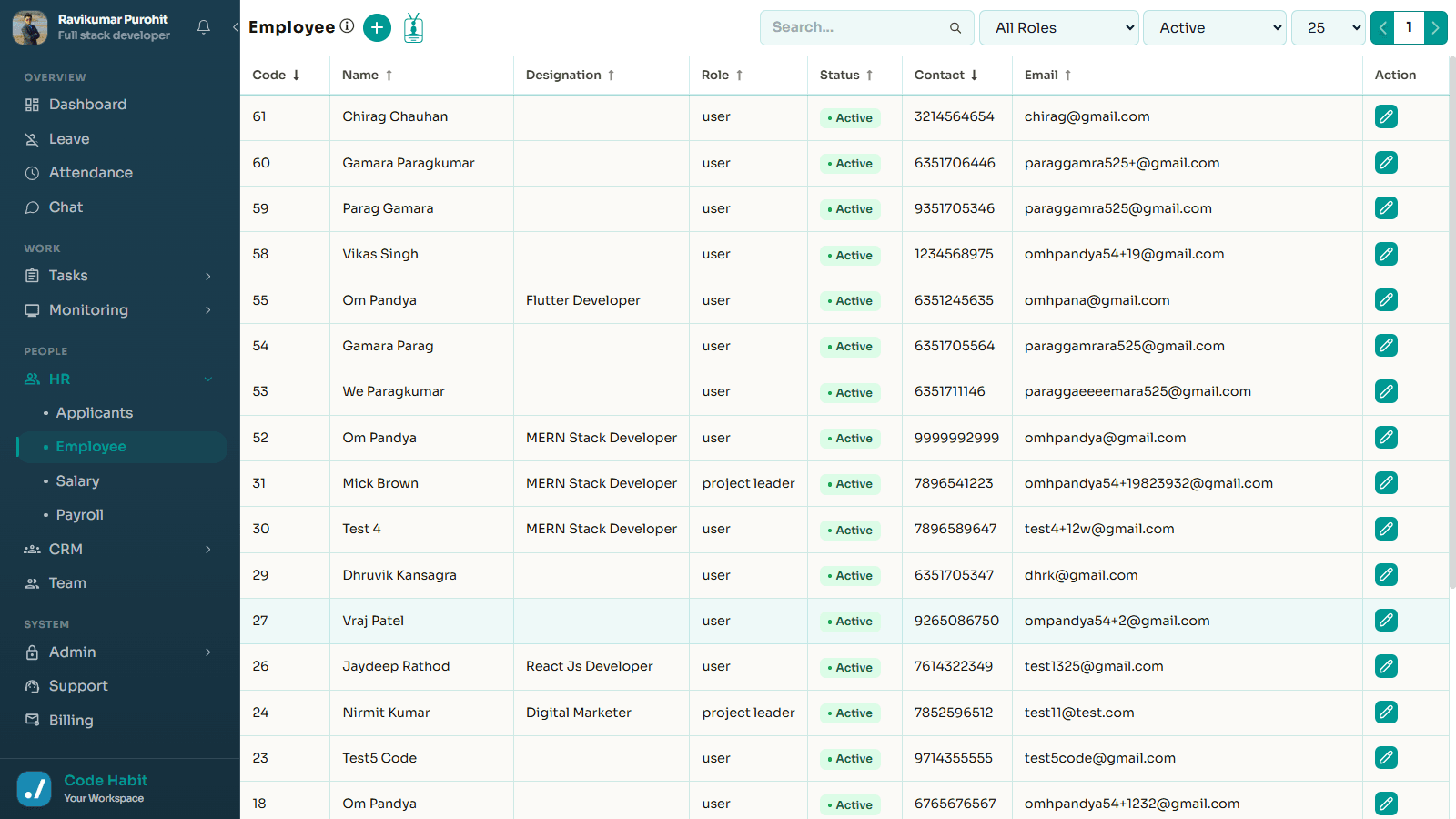Open the All Roles filter dropdown
Viewport: 1456px width, 819px height.
point(1059,27)
